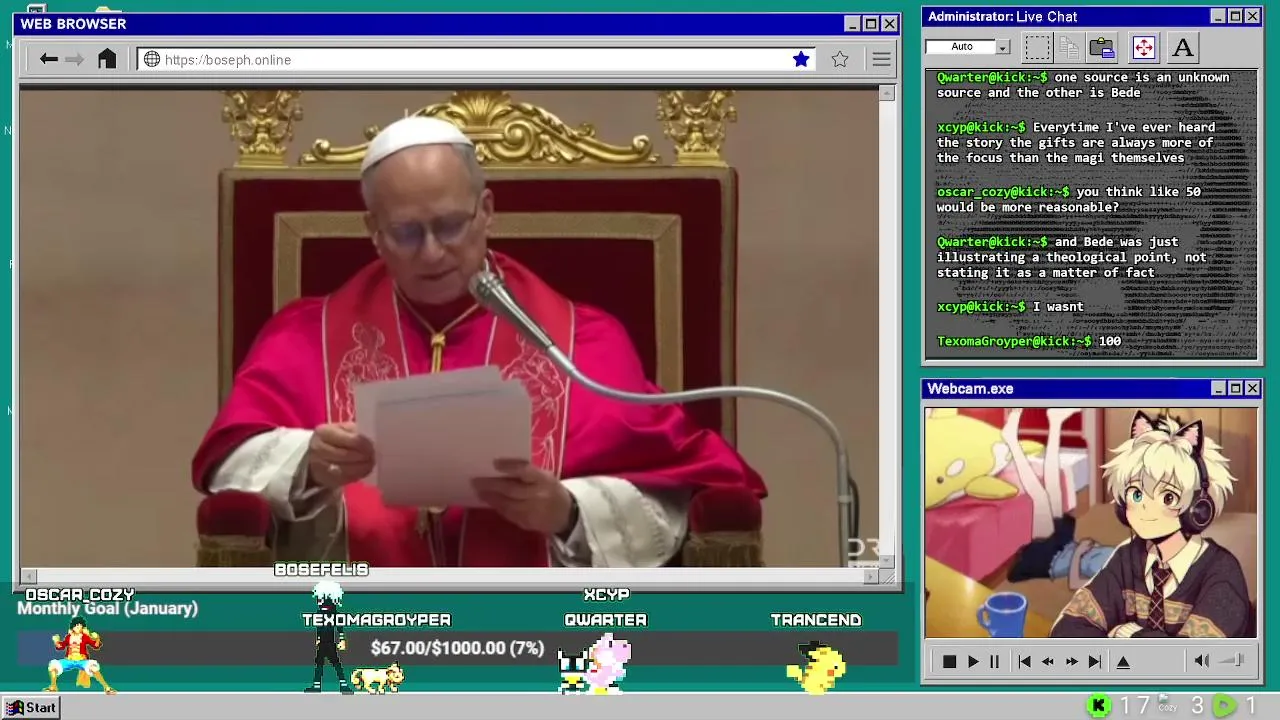Click the green Kick icon in taskbar
1280x720 pixels.
tap(1098, 706)
